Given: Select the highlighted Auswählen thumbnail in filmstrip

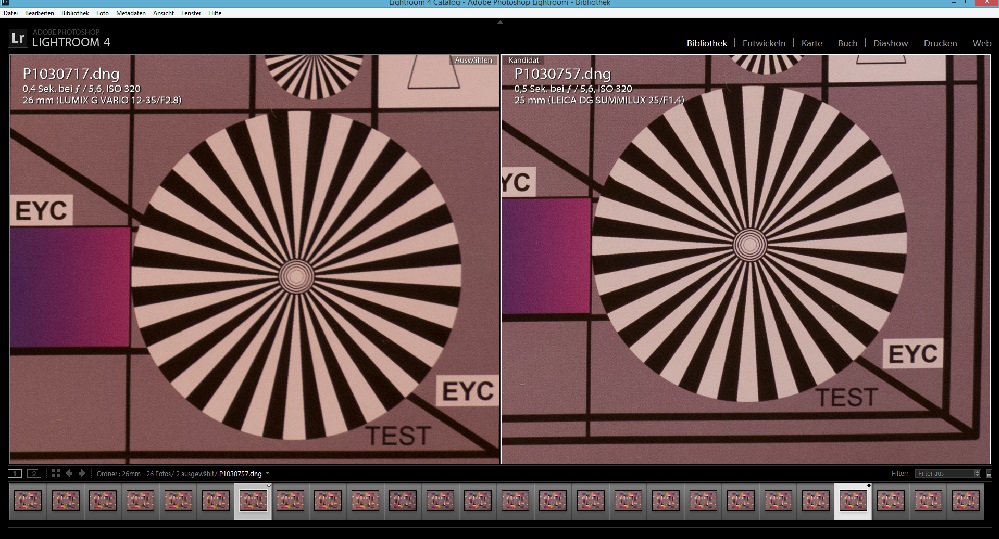Looking at the screenshot, I should click(x=252, y=500).
